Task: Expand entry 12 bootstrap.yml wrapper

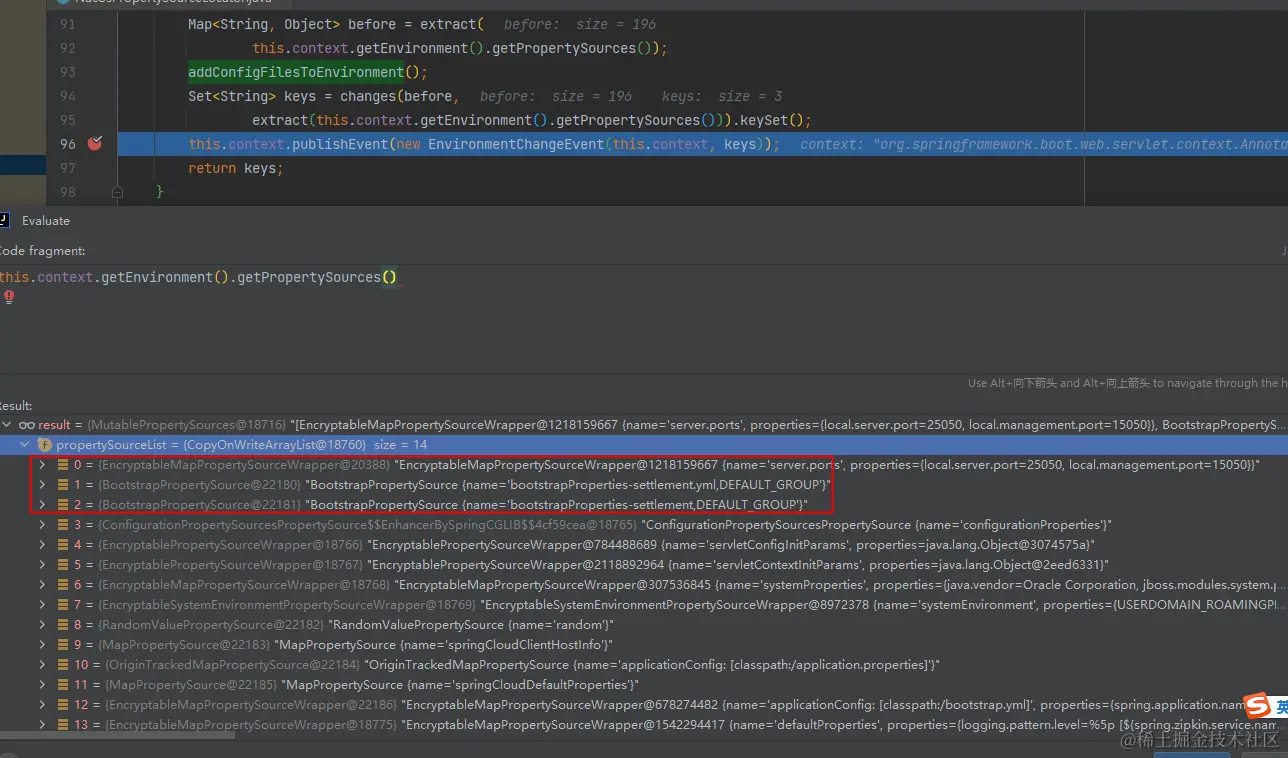Action: (x=42, y=705)
